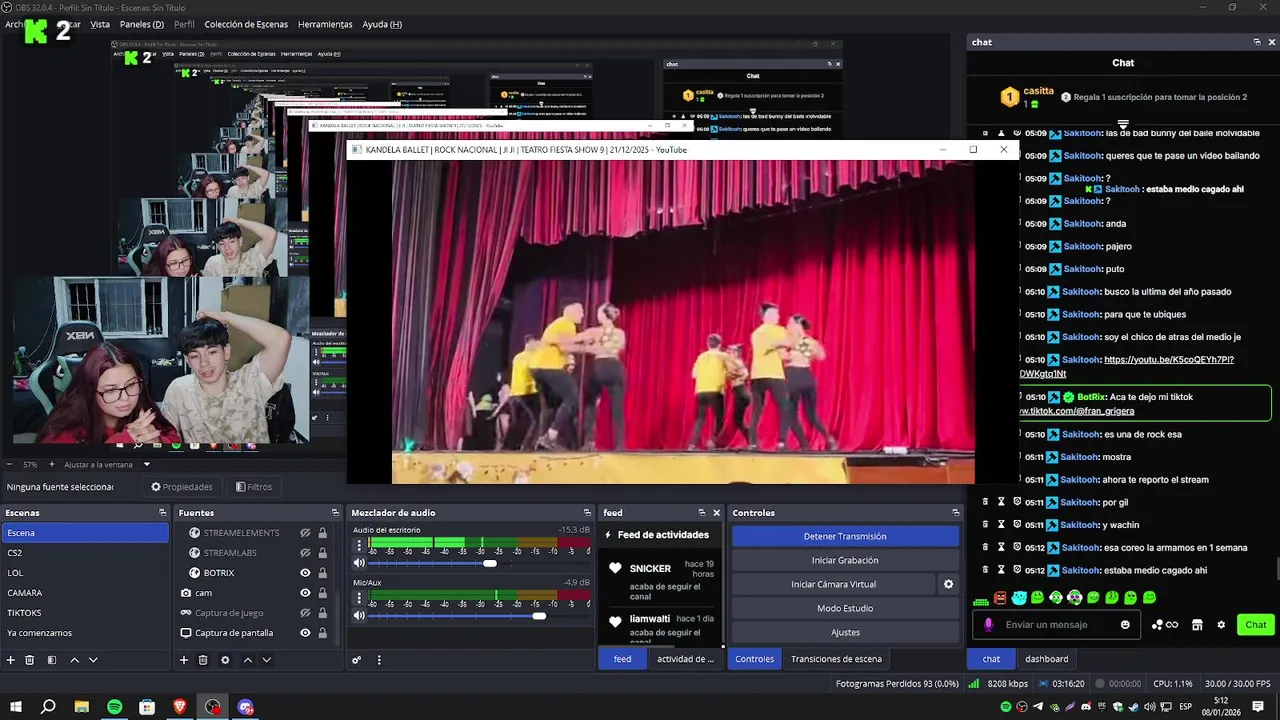Click Iniciar Cámara Virtual button

coord(834,584)
